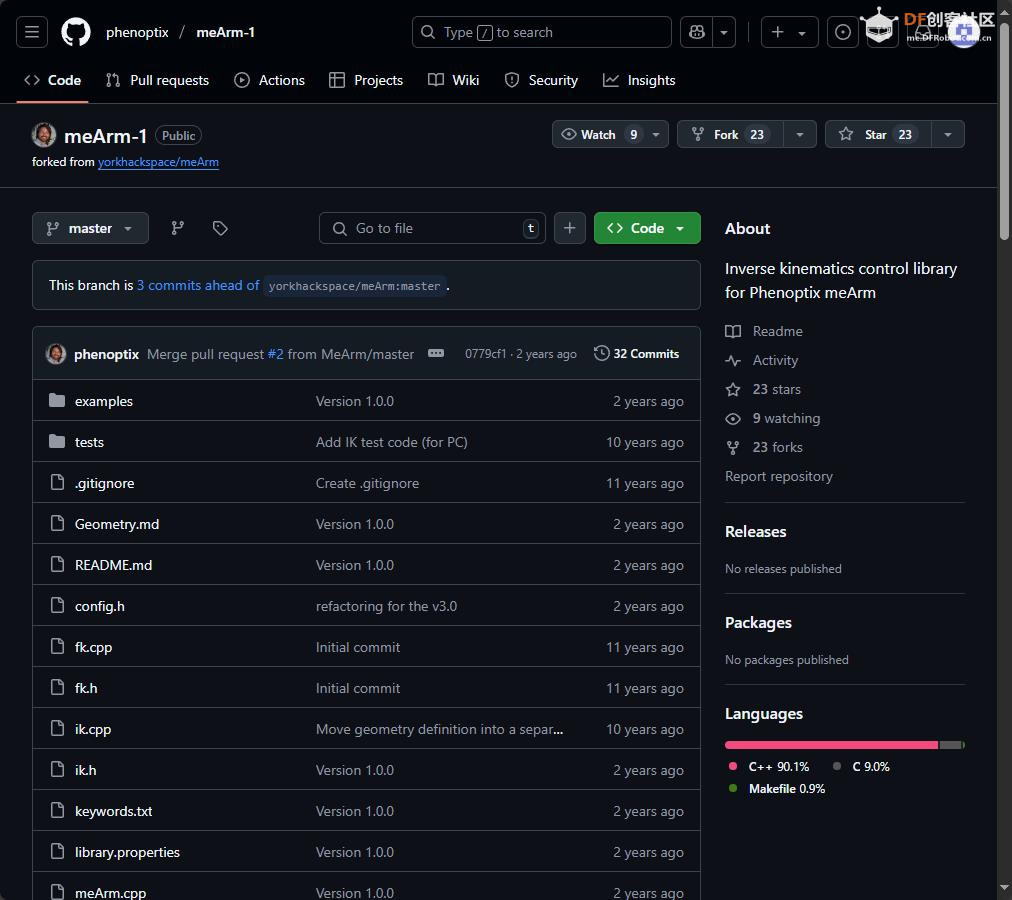Click the history clock icon by 32 Commits
1012x900 pixels.
[602, 353]
